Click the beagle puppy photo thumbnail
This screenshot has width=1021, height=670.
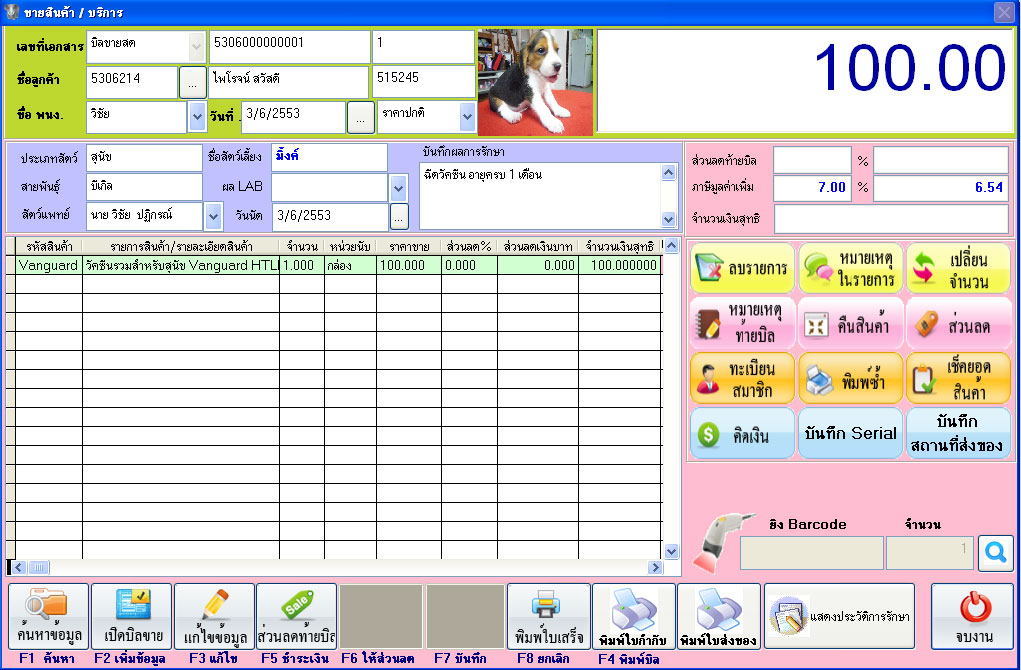(535, 82)
